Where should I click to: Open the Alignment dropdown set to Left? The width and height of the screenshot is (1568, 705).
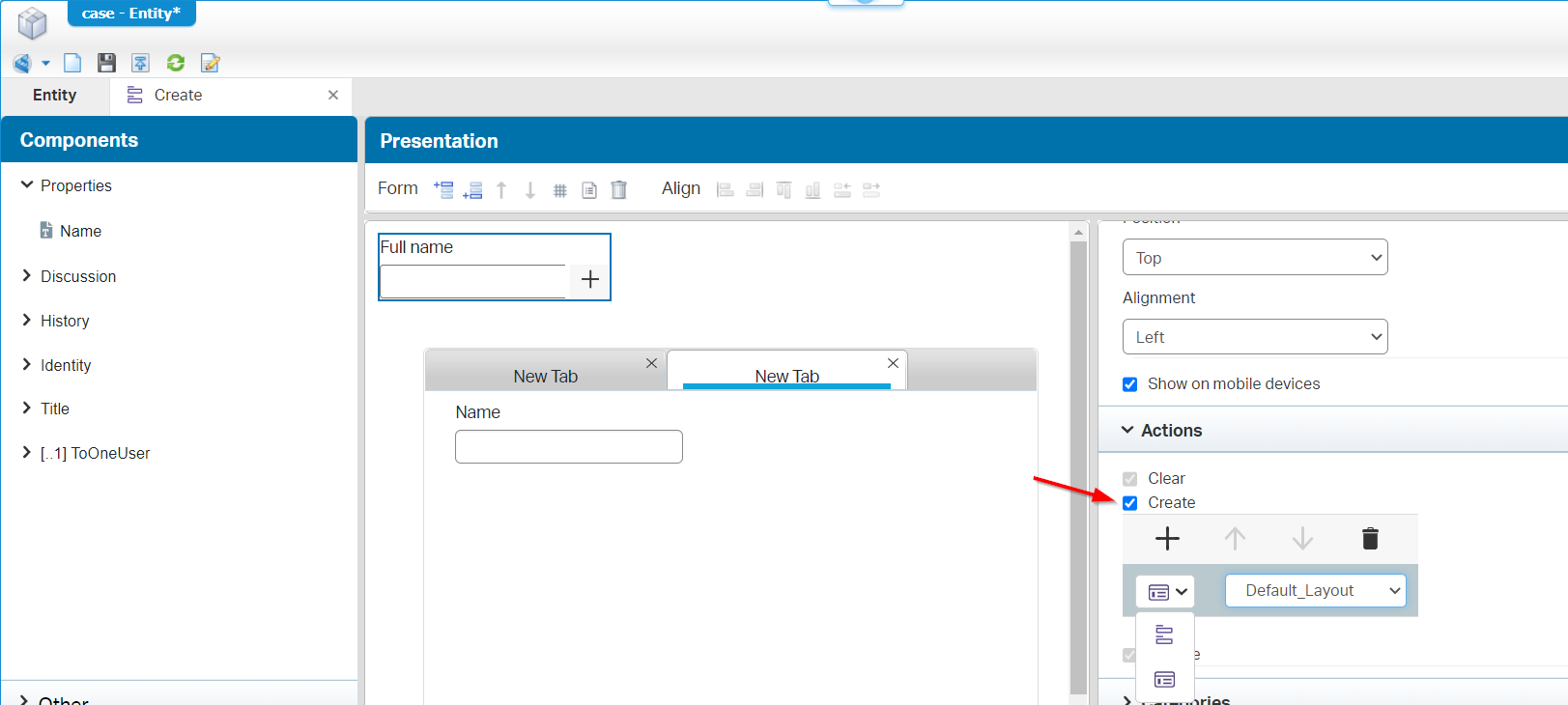pos(1254,337)
